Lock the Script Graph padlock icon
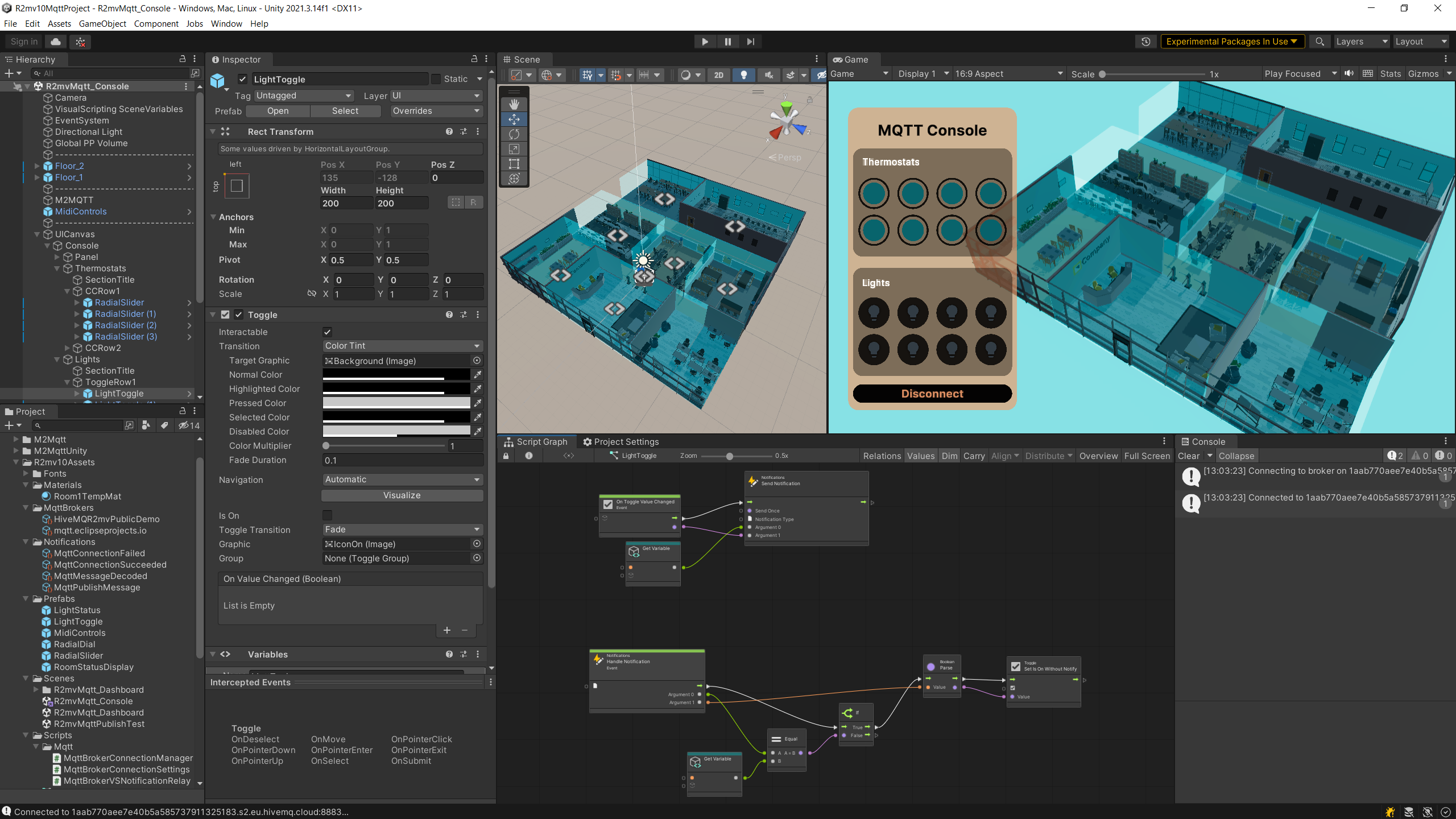 pyautogui.click(x=506, y=456)
